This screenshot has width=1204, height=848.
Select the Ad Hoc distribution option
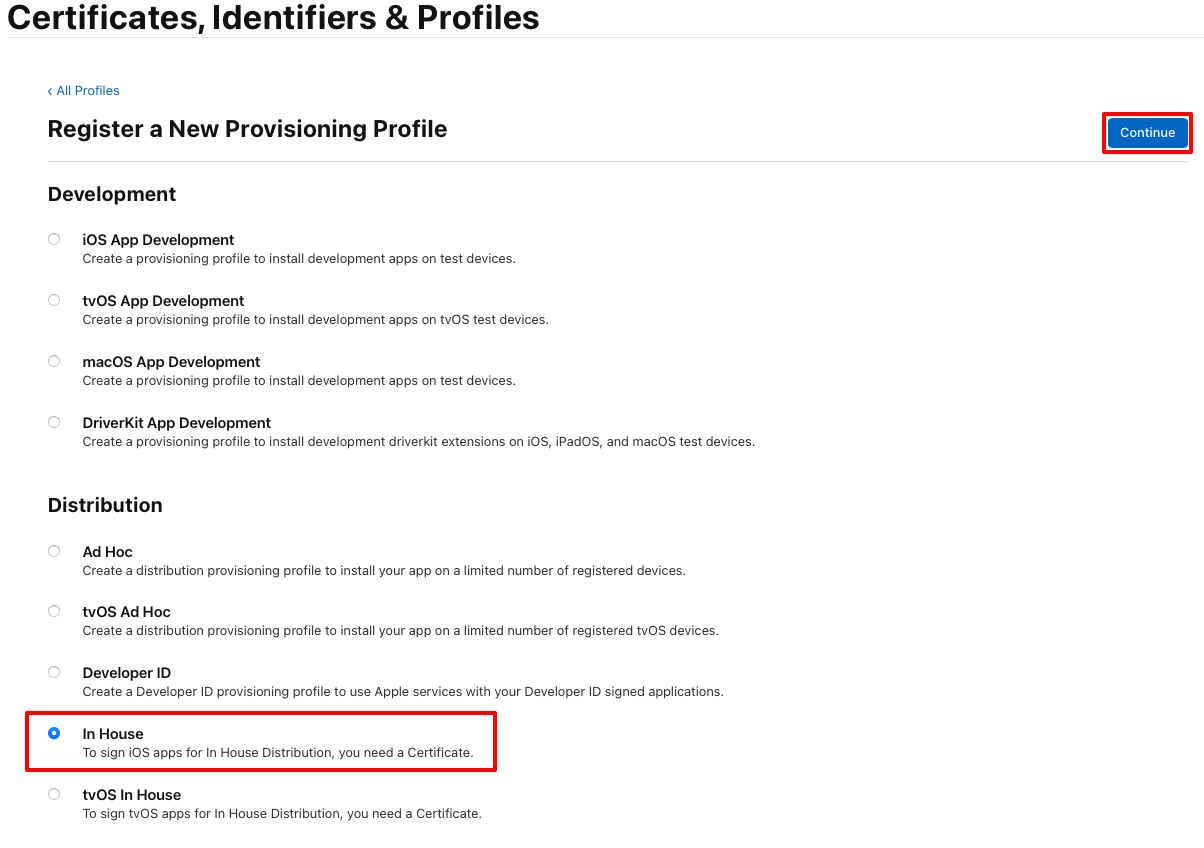pyautogui.click(x=54, y=550)
